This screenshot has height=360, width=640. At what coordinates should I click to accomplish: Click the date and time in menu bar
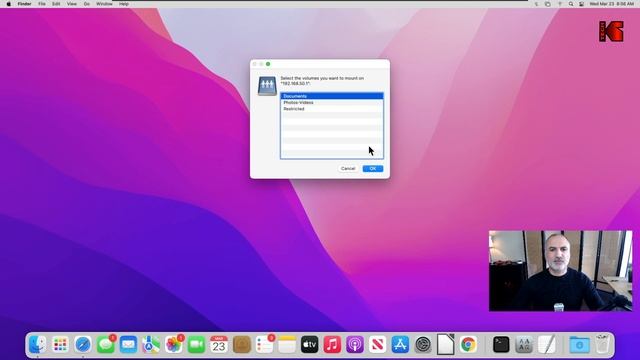pos(611,4)
